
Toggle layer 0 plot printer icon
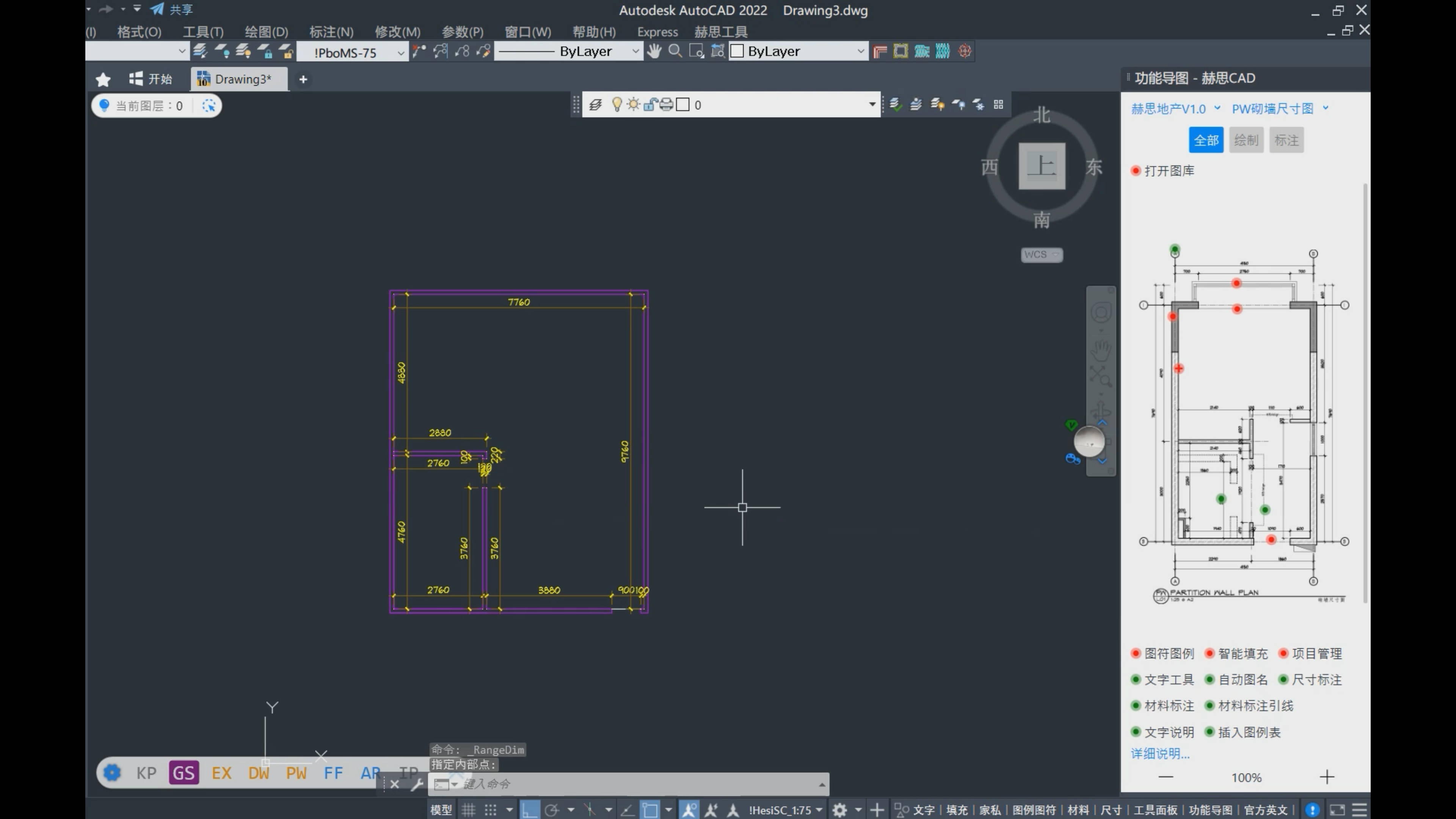tap(667, 105)
